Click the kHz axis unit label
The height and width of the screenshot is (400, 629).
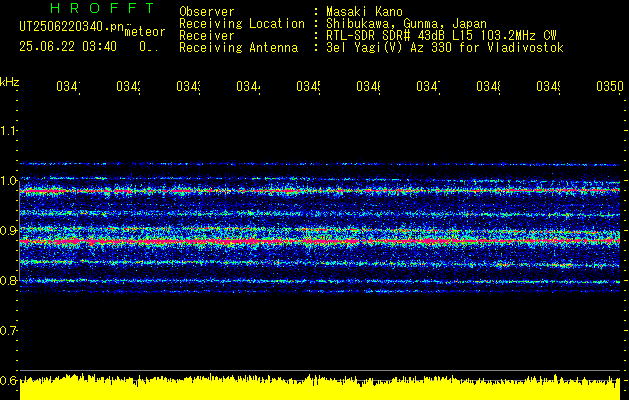click(9, 82)
